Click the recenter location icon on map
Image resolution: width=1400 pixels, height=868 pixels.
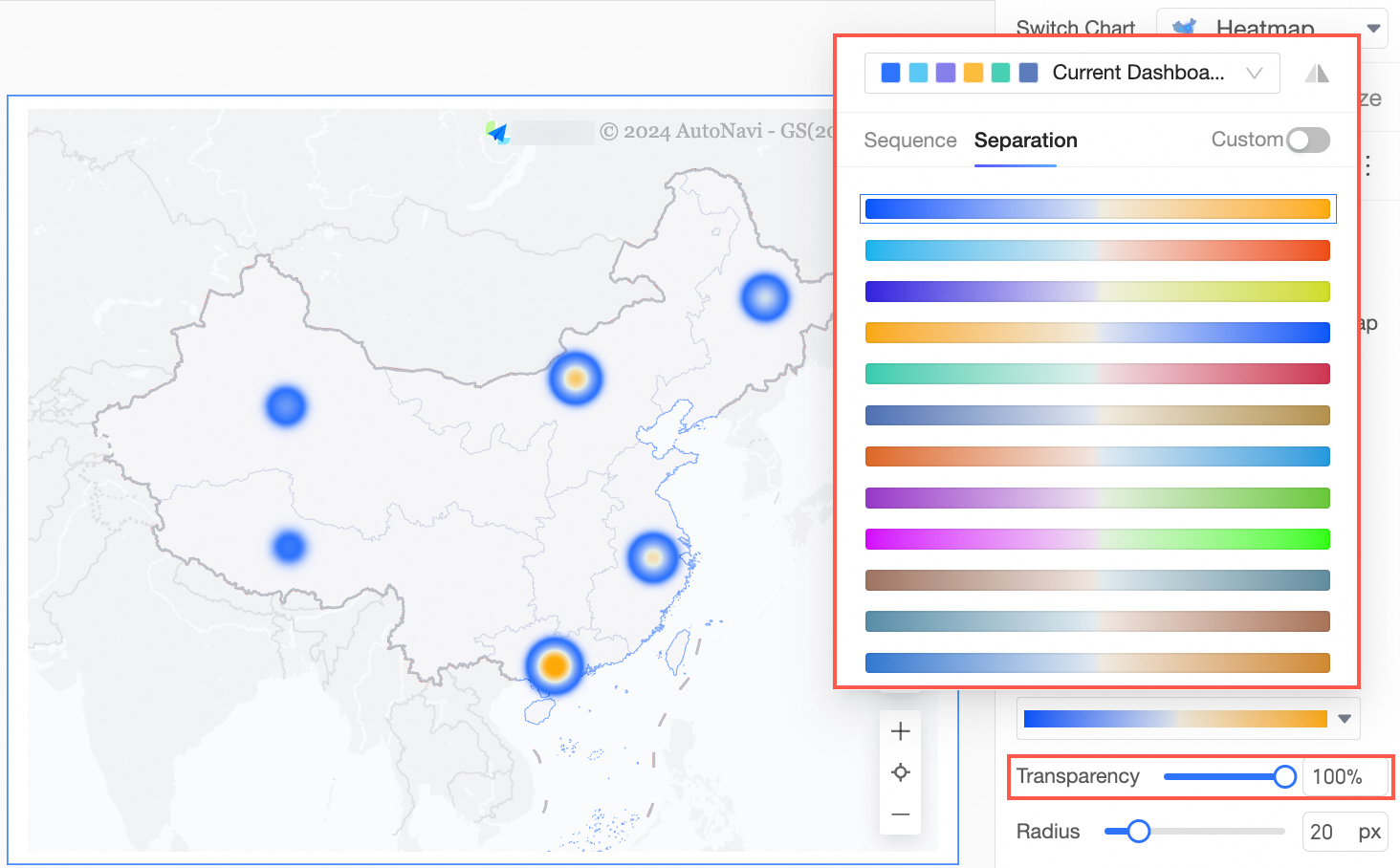pos(900,771)
